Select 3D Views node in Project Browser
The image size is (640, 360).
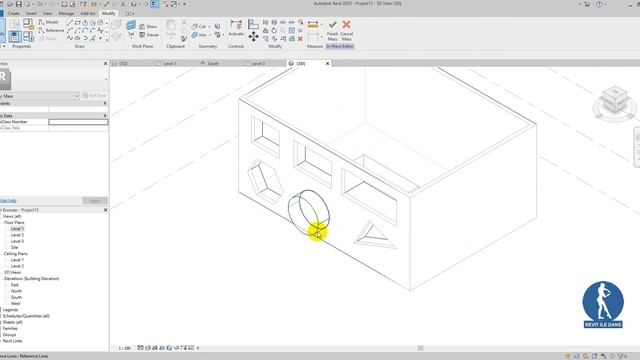13,272
